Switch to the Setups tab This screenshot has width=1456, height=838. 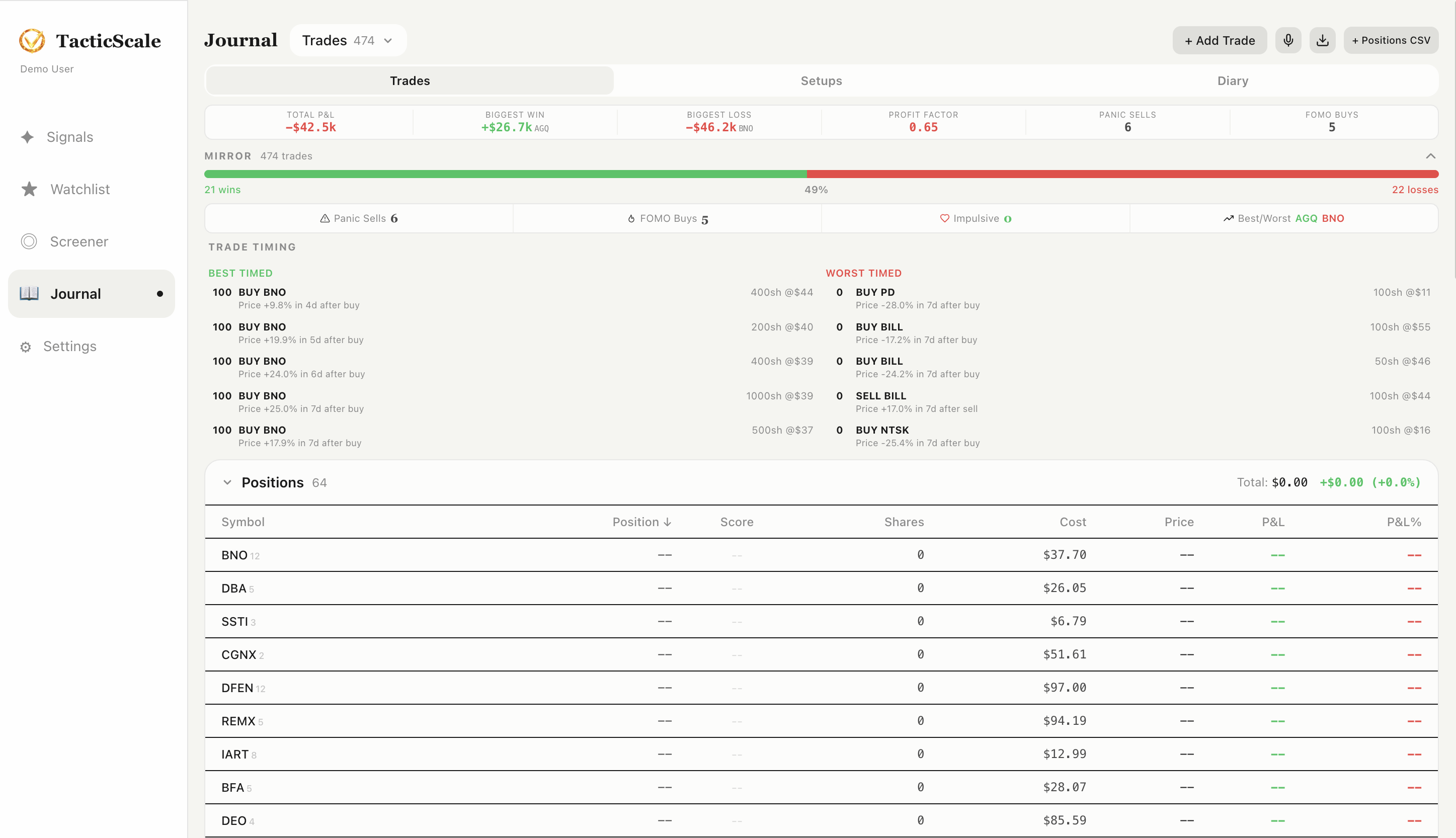tap(821, 80)
